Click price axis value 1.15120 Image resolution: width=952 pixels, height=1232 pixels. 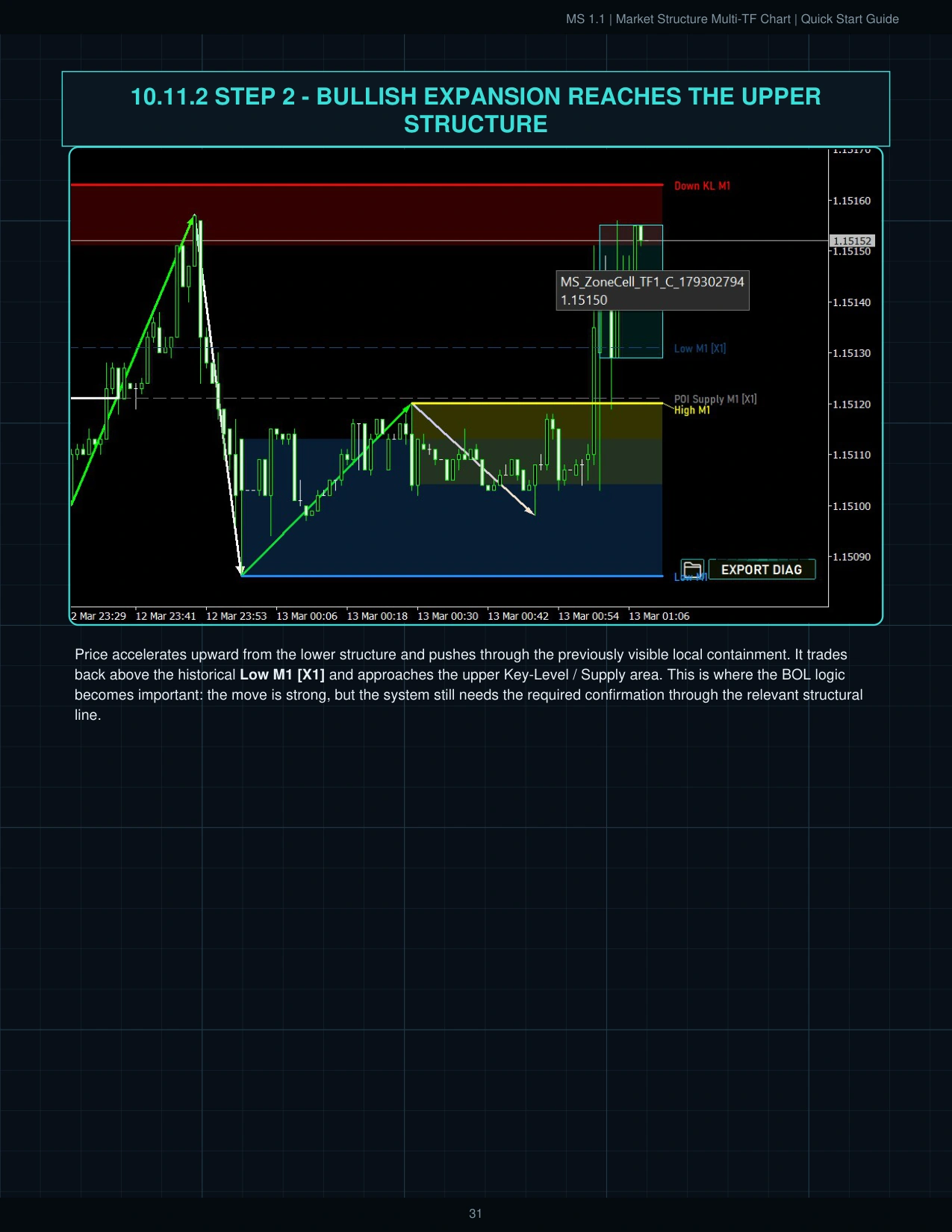point(852,405)
